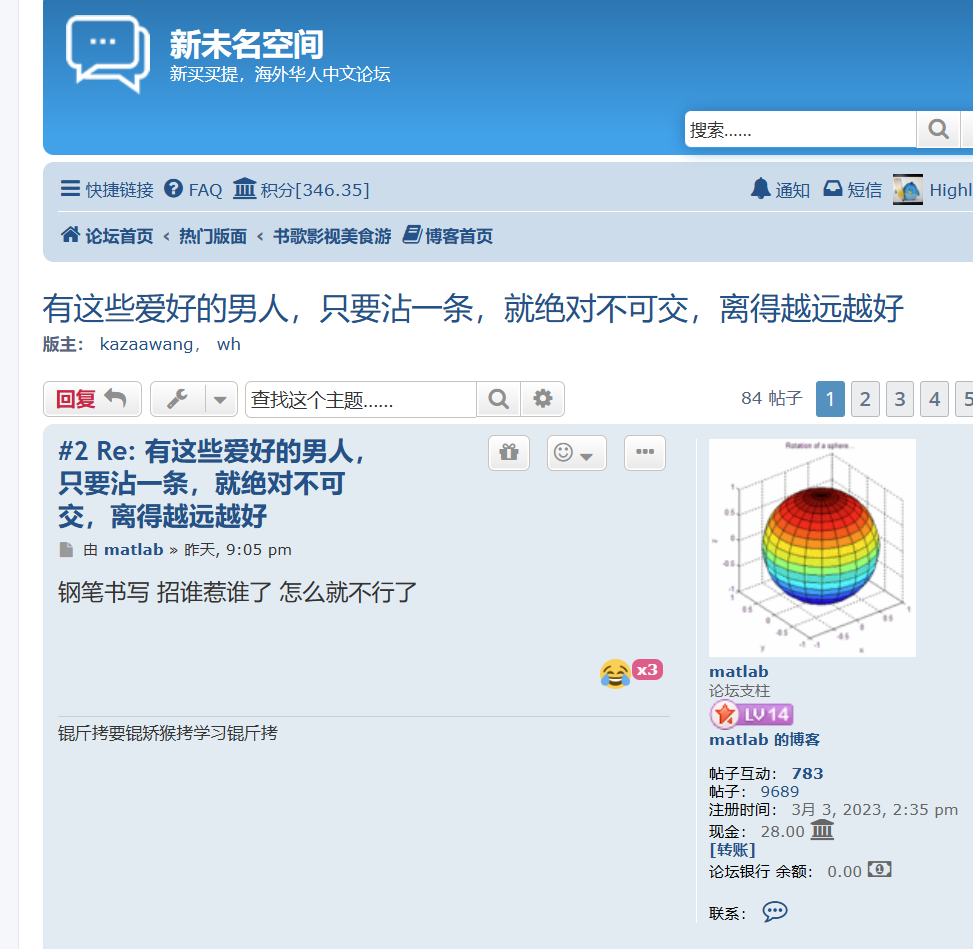This screenshot has height=949, width=973.
Task: Click the bank icon beside 现金 28.00
Action: (x=822, y=829)
